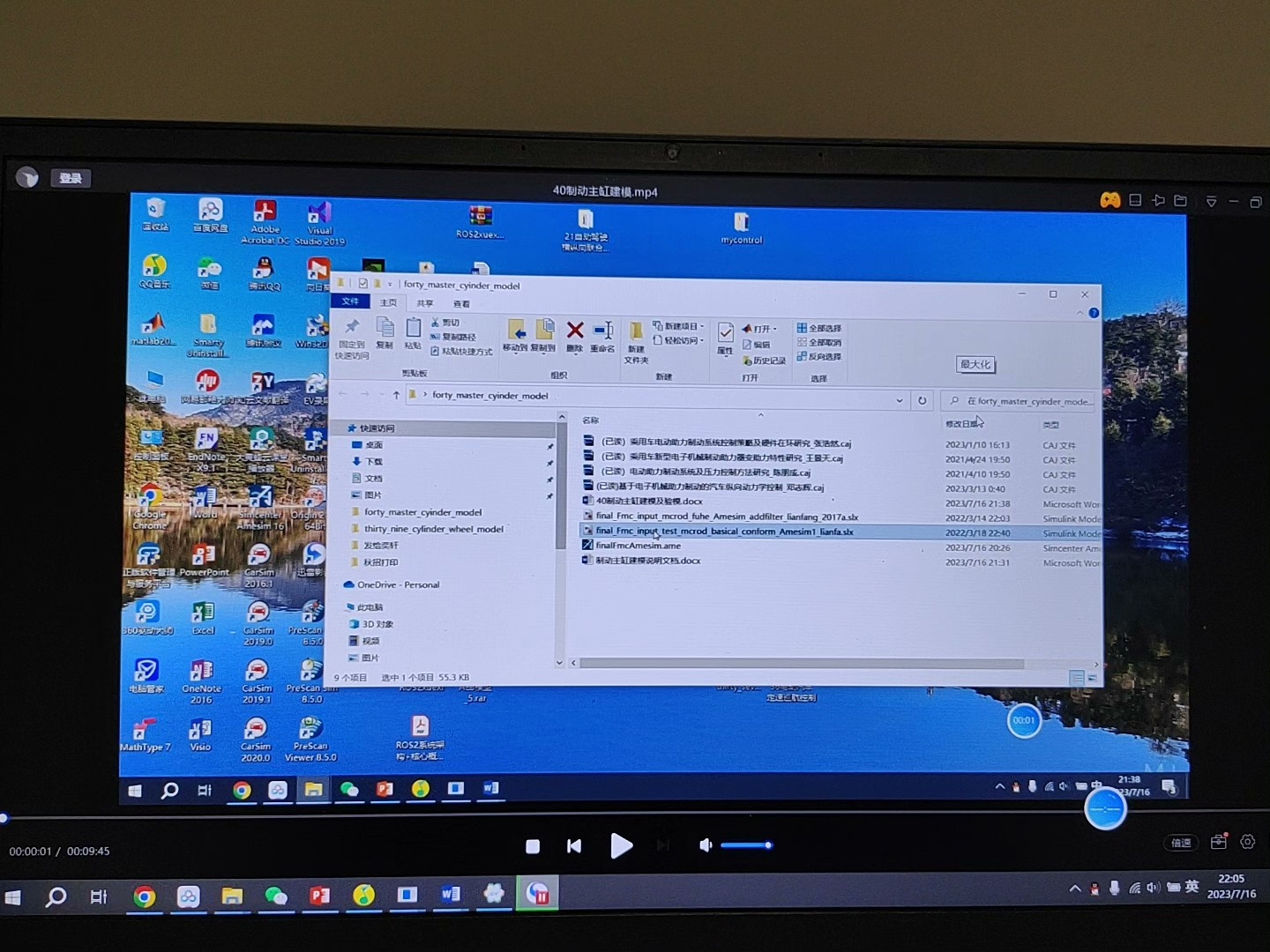Open the 打开 dropdown in ribbon
Screen dimensions: 1270x952
click(759, 329)
